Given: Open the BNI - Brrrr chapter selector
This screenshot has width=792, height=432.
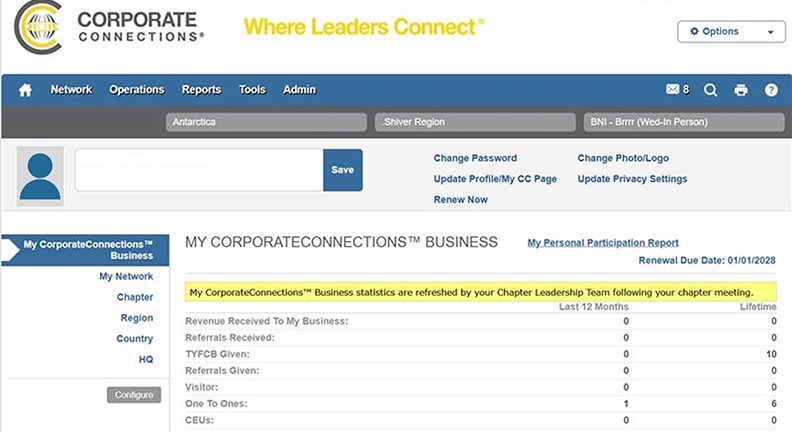Looking at the screenshot, I should coord(684,122).
